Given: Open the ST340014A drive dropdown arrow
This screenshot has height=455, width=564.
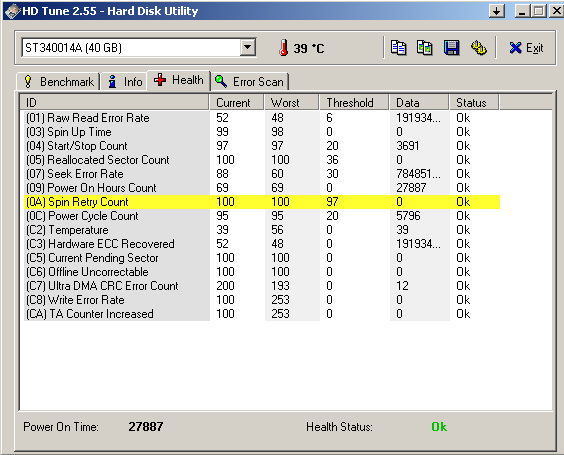Looking at the screenshot, I should pos(248,47).
